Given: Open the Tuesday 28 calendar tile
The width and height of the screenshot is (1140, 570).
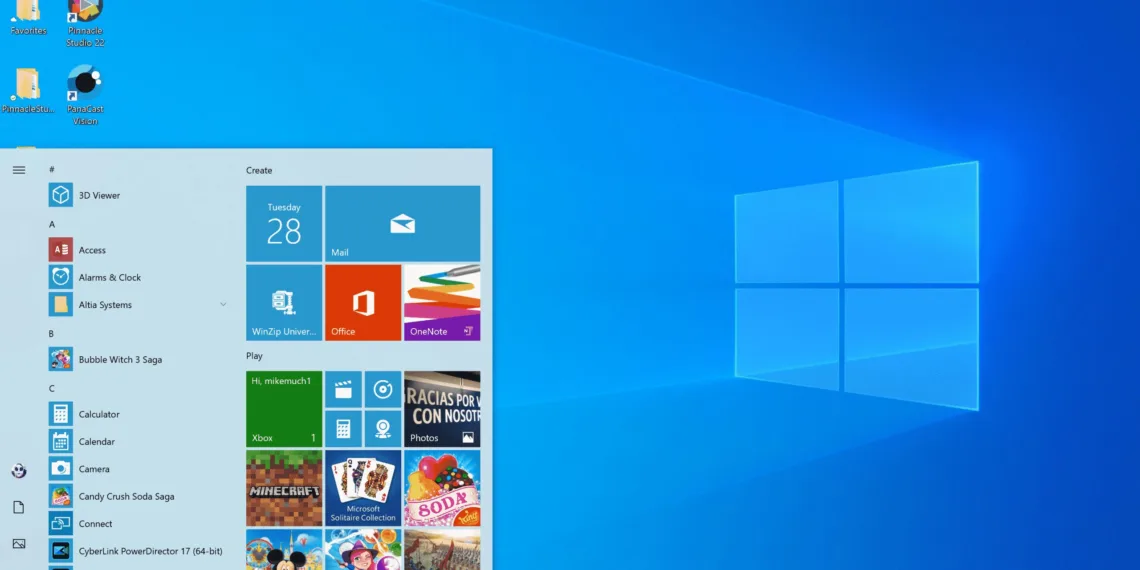Looking at the screenshot, I should click(284, 223).
